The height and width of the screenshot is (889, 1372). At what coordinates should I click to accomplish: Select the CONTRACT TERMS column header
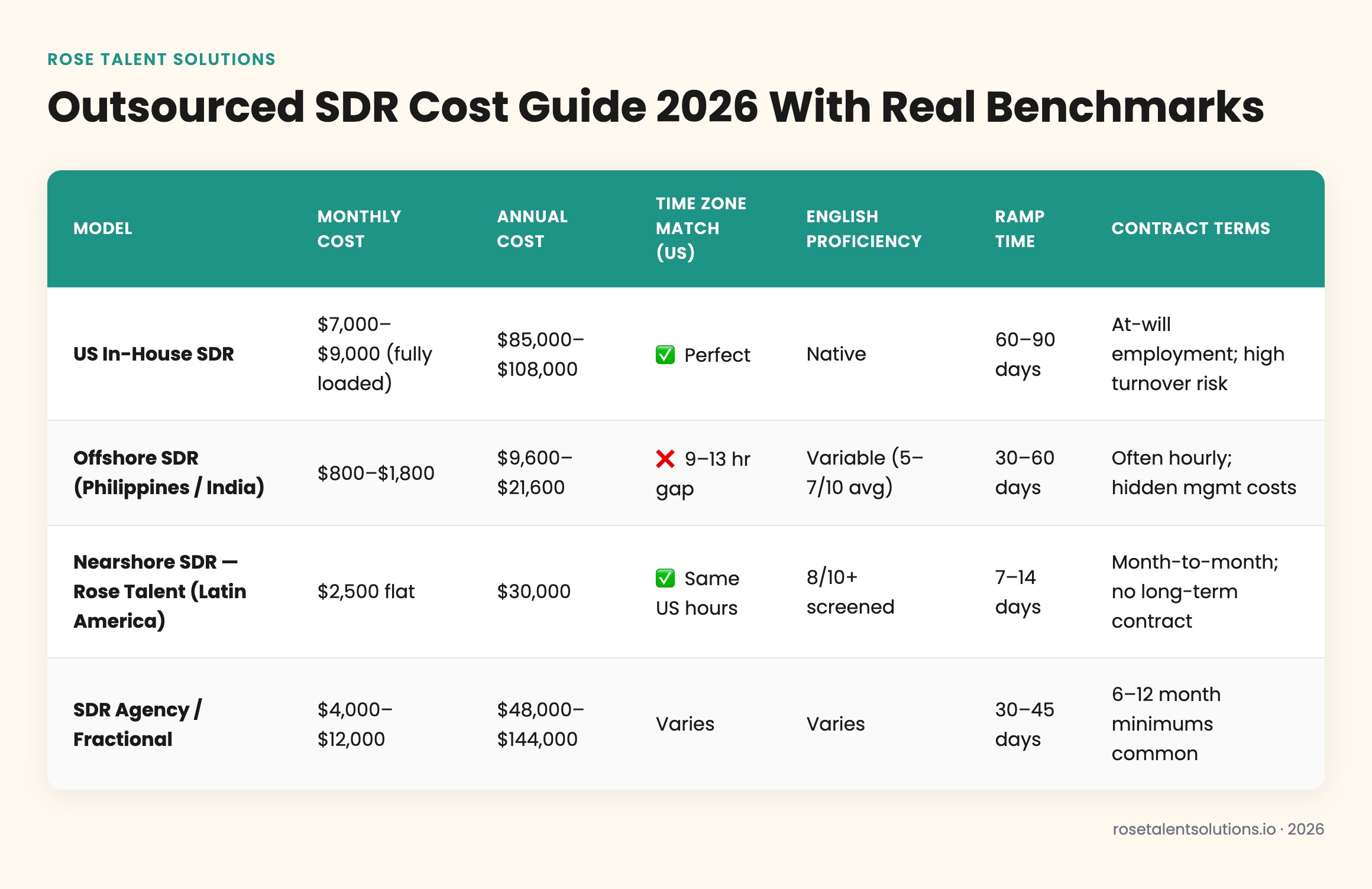pos(1190,228)
